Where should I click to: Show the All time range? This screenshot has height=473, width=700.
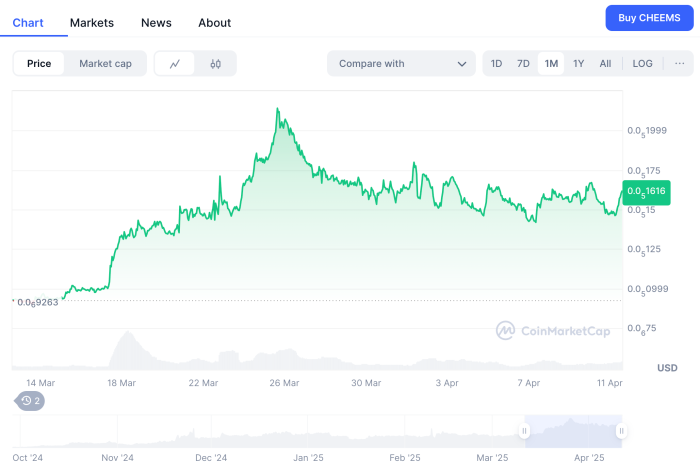(x=605, y=64)
